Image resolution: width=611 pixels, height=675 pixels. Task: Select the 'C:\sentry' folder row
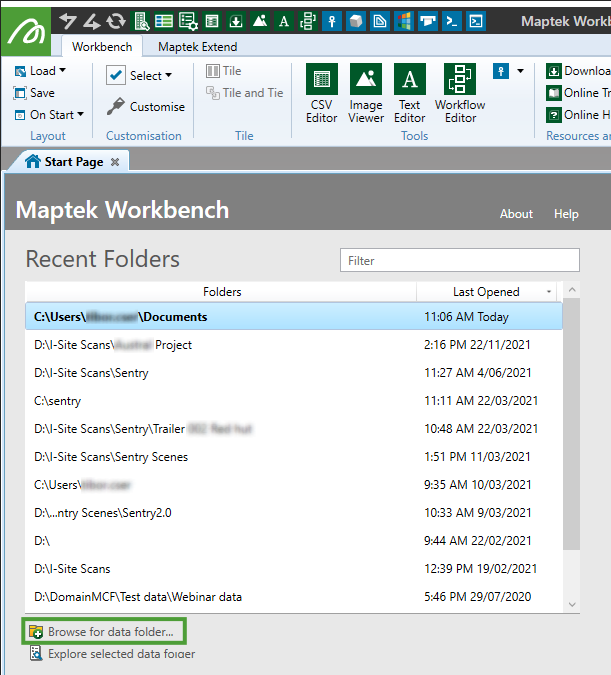294,401
